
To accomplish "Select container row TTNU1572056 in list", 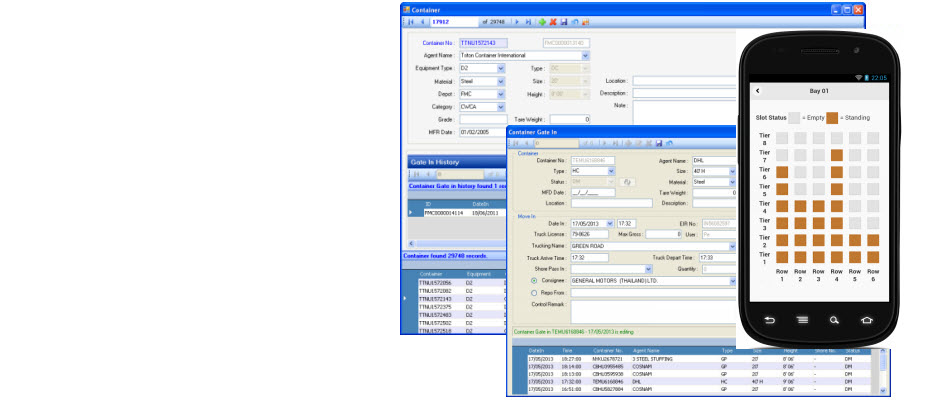I will [x=461, y=283].
